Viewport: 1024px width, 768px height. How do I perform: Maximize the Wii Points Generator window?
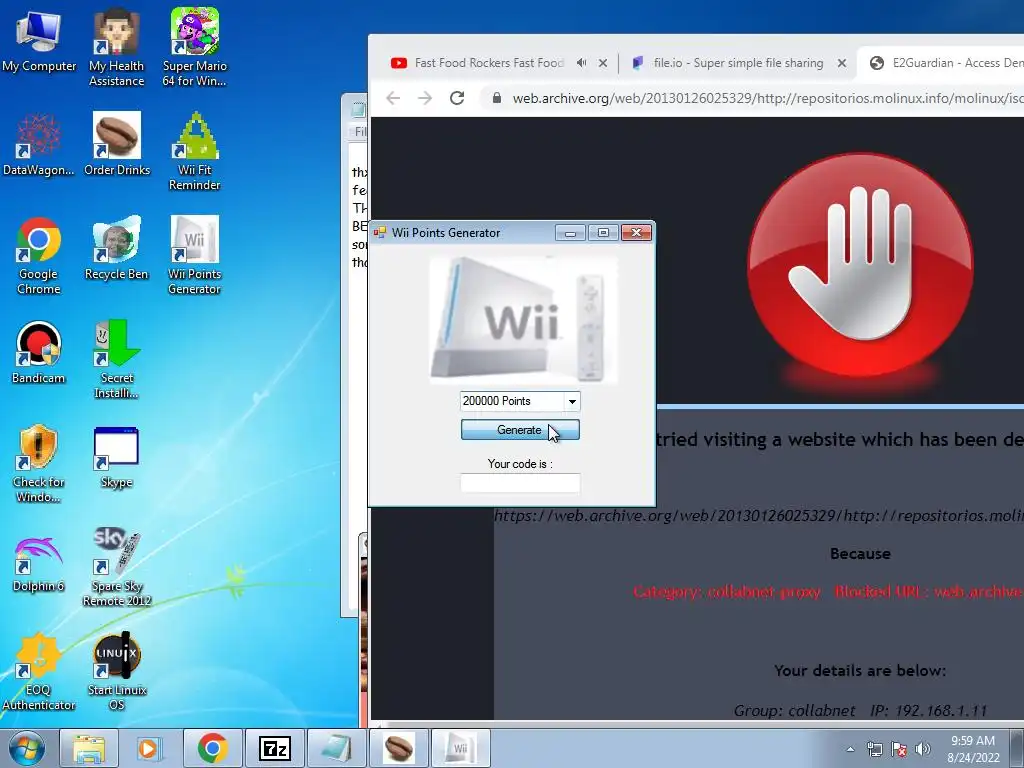click(x=603, y=232)
